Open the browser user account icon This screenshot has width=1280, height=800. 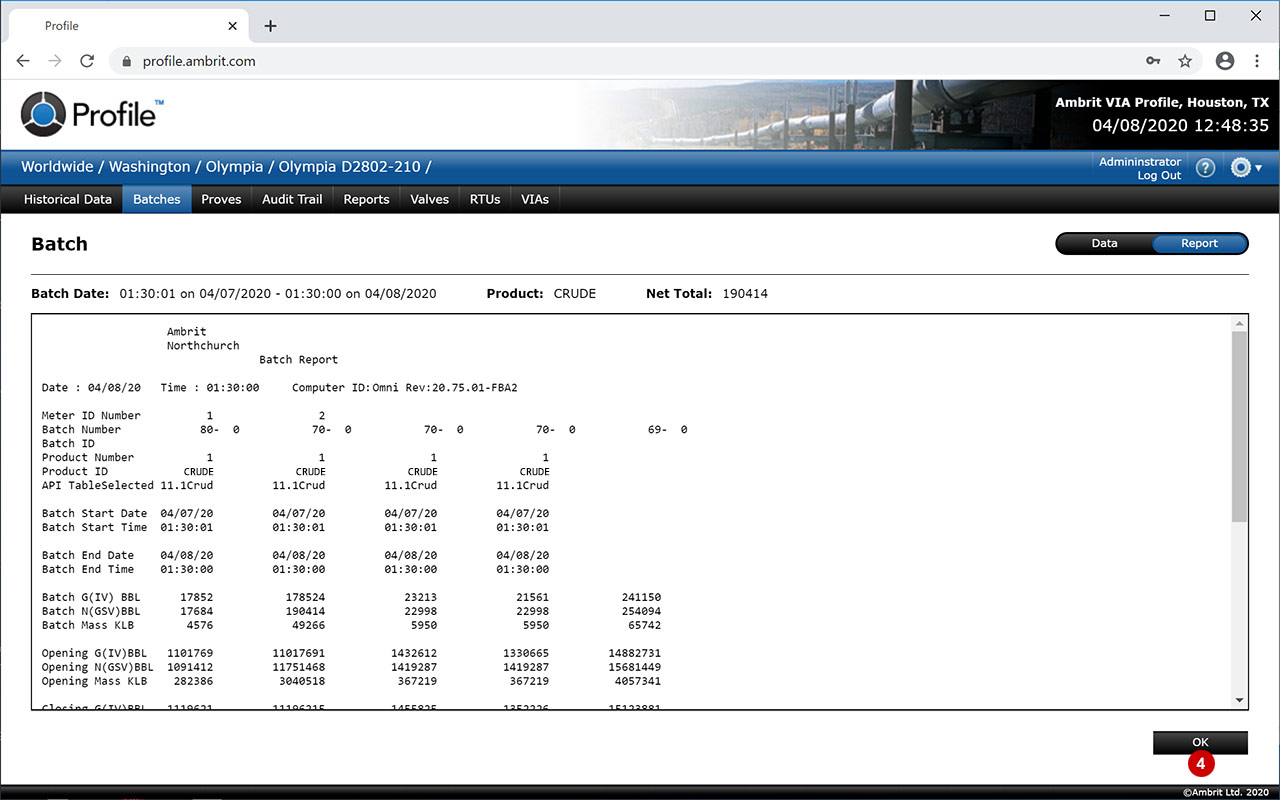pyautogui.click(x=1225, y=61)
